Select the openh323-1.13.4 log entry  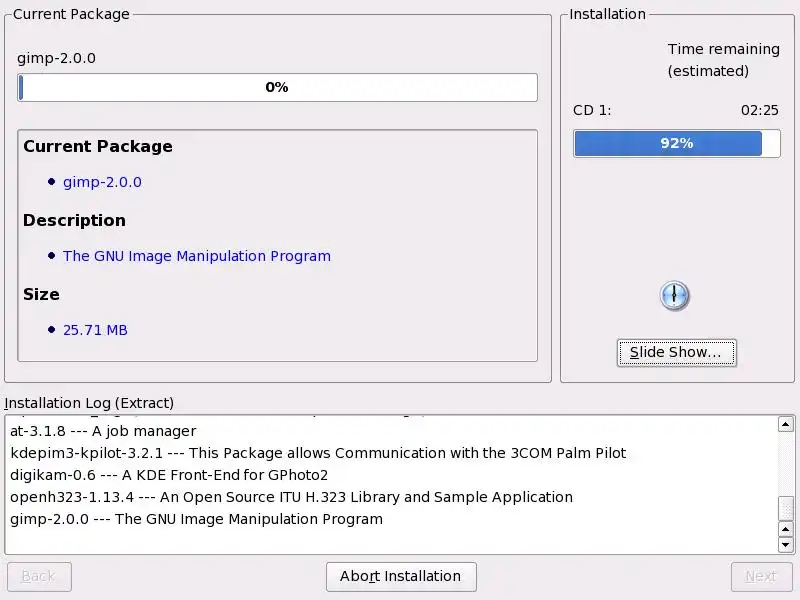(x=291, y=497)
